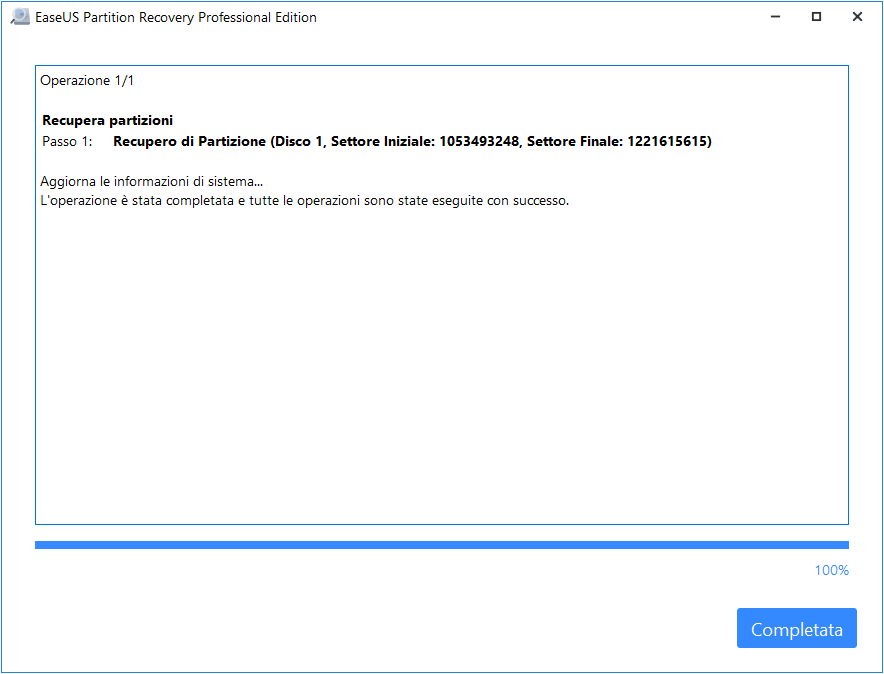The image size is (884, 674).
Task: Click the window title 'EaseUS Partition Recovery Professional Edition'
Action: click(176, 17)
